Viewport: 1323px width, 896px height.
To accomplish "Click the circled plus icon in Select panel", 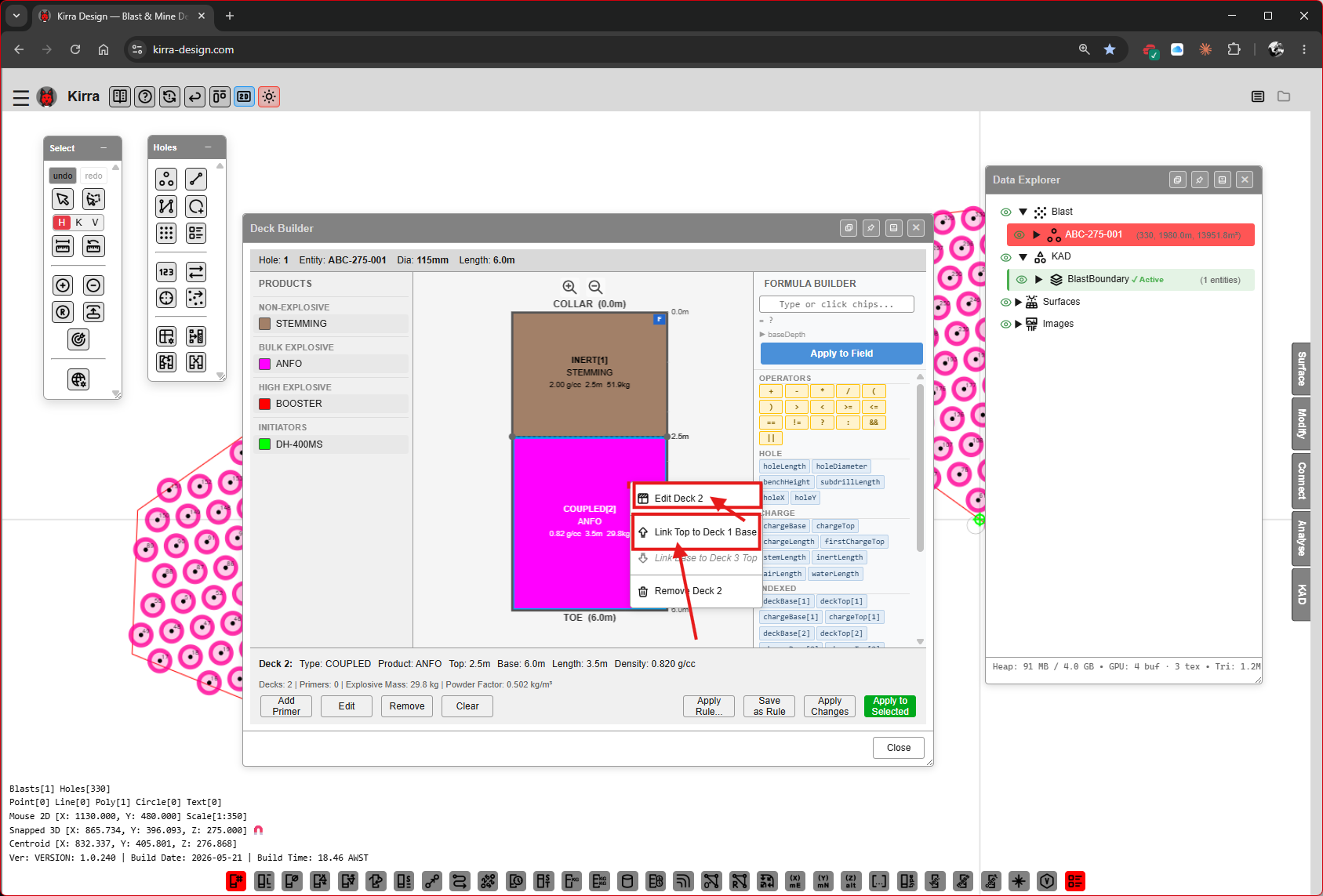I will coord(64,285).
